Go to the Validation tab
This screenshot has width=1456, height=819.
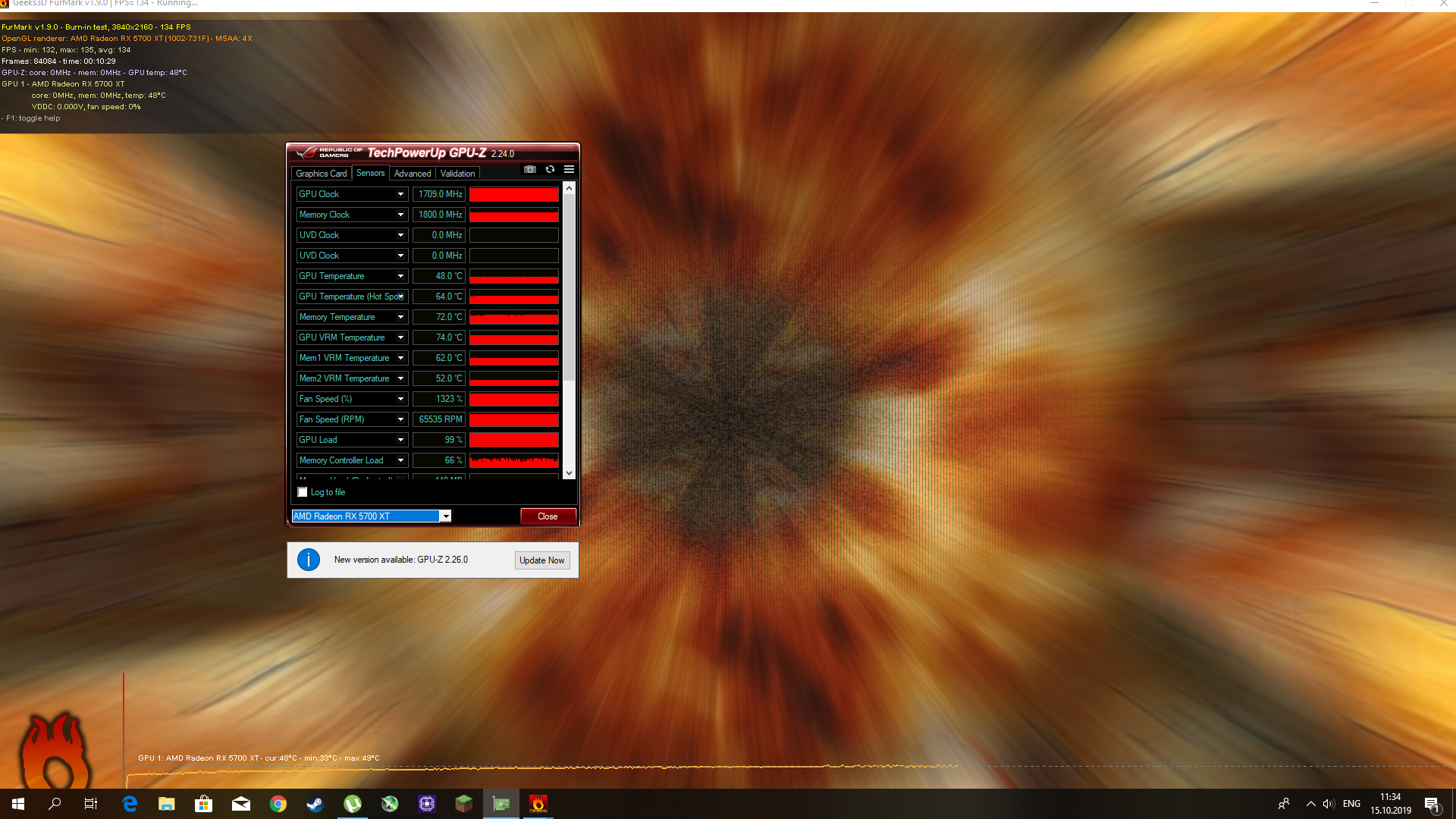(x=457, y=174)
